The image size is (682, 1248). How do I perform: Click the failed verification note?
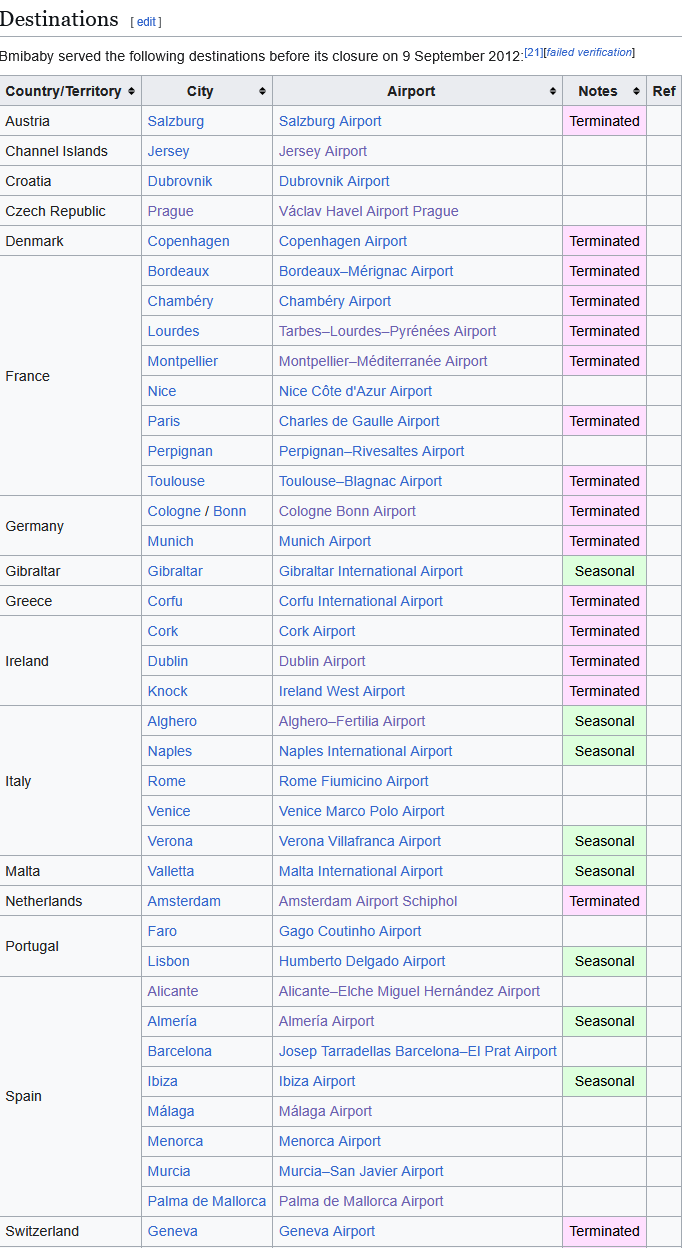[x=589, y=52]
